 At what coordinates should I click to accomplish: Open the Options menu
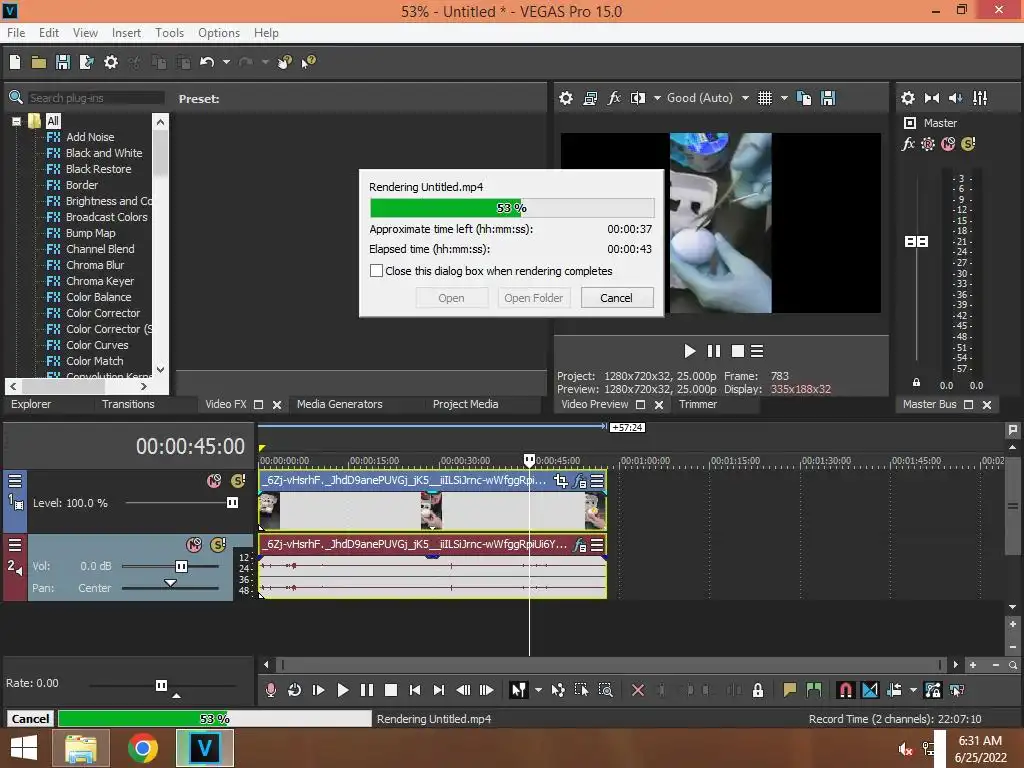(219, 33)
